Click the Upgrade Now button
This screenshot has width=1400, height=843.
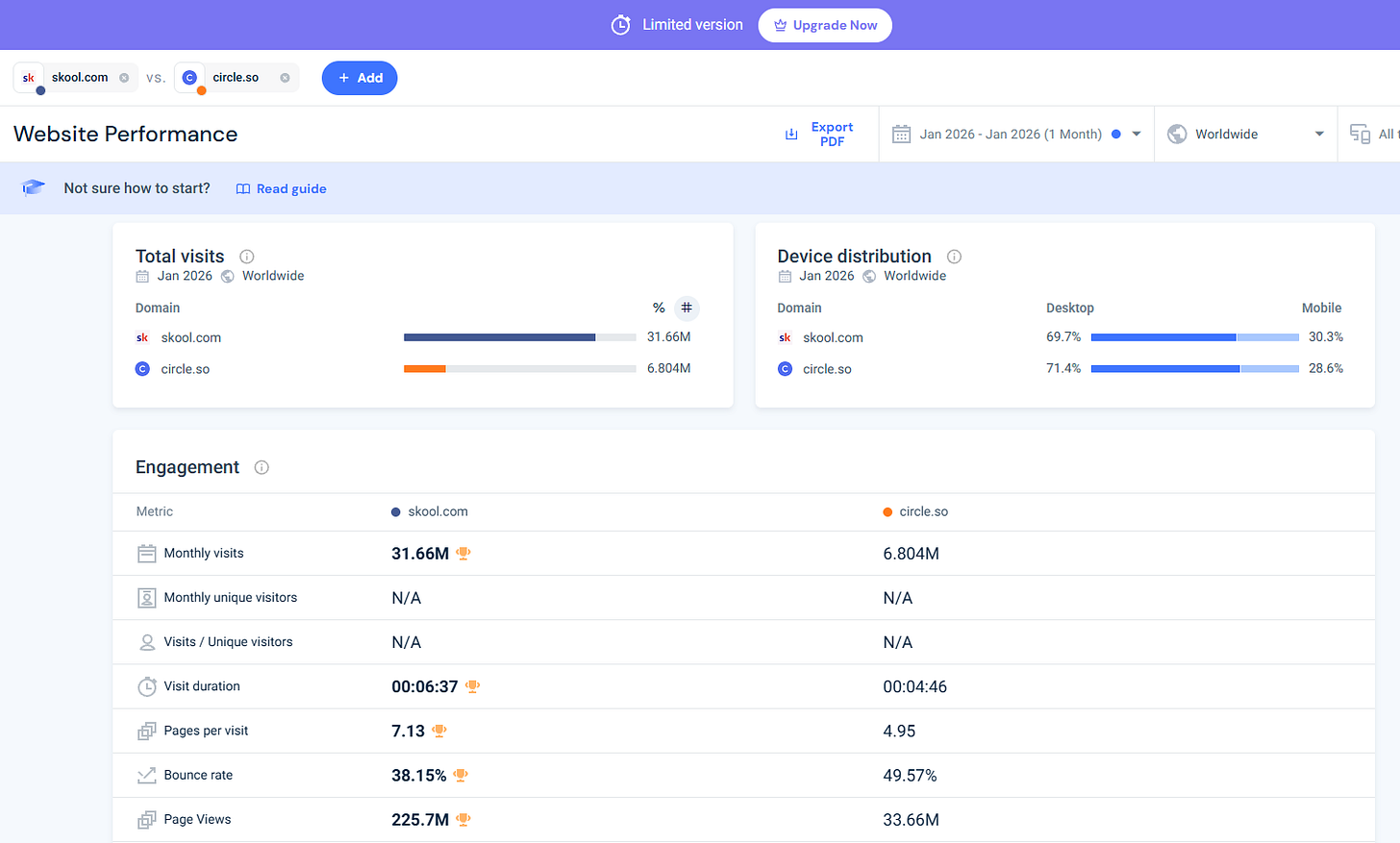point(825,25)
